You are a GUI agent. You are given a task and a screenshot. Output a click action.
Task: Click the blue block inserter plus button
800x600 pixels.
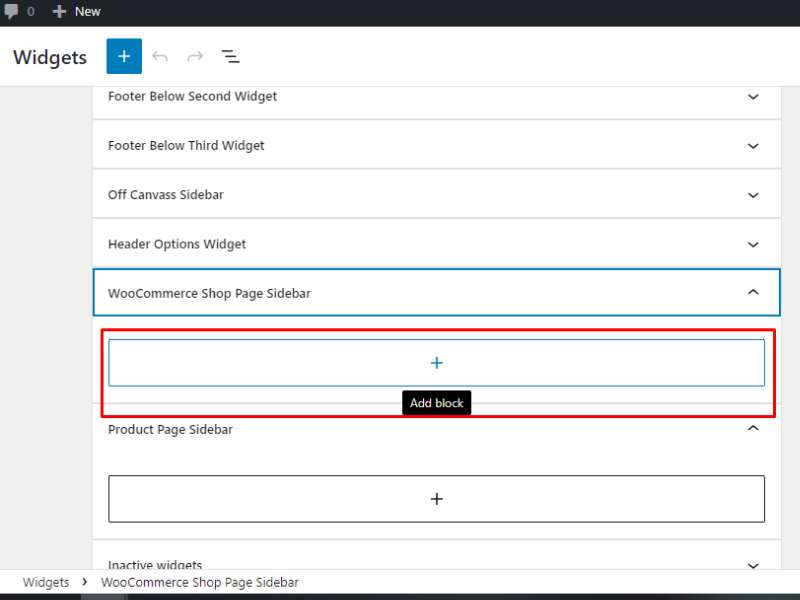click(124, 56)
